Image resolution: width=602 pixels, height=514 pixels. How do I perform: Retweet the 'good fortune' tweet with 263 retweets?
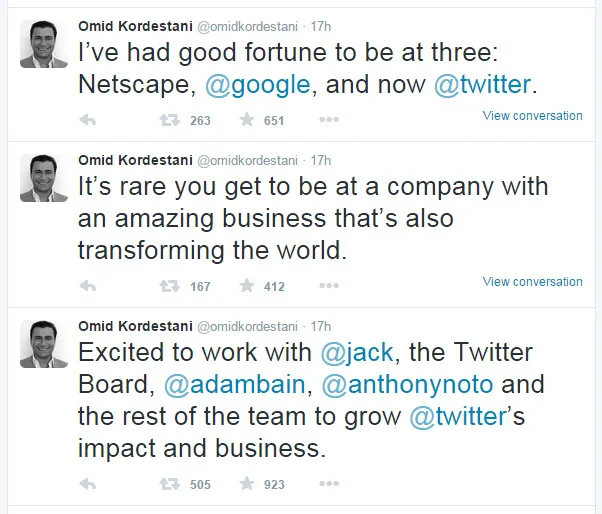169,120
